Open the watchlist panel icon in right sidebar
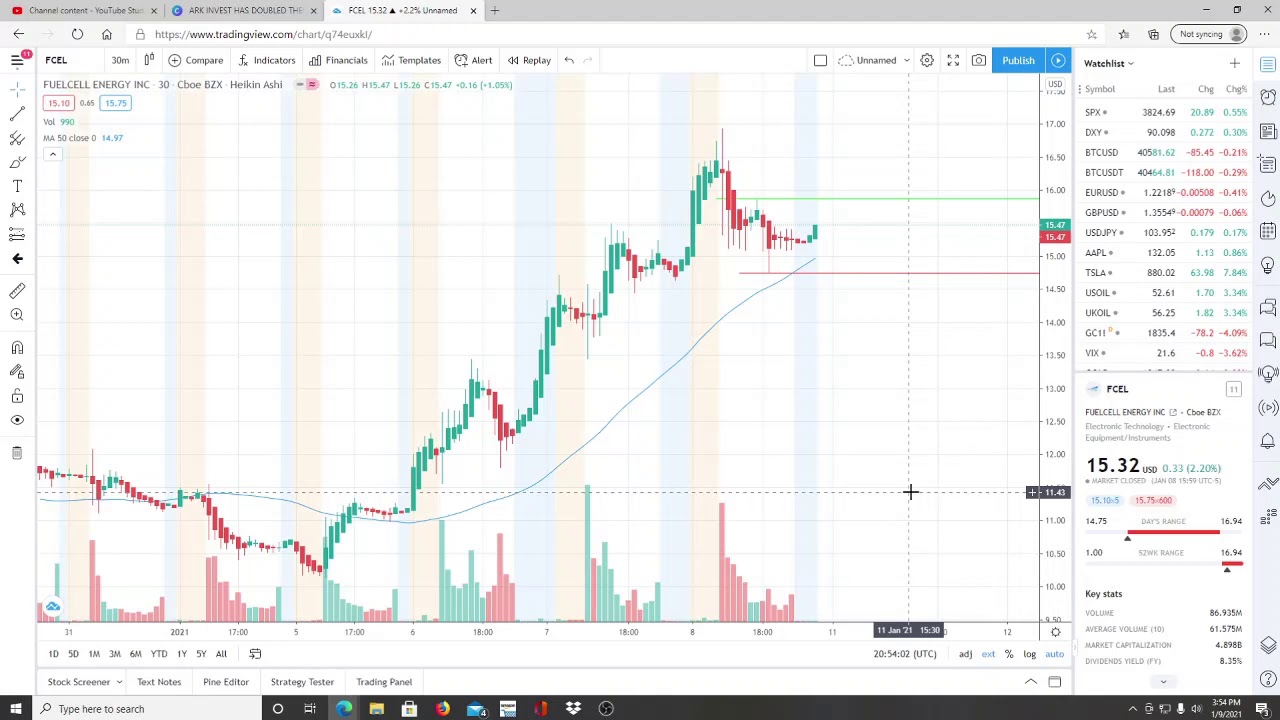Viewport: 1280px width, 720px height. point(1268,64)
